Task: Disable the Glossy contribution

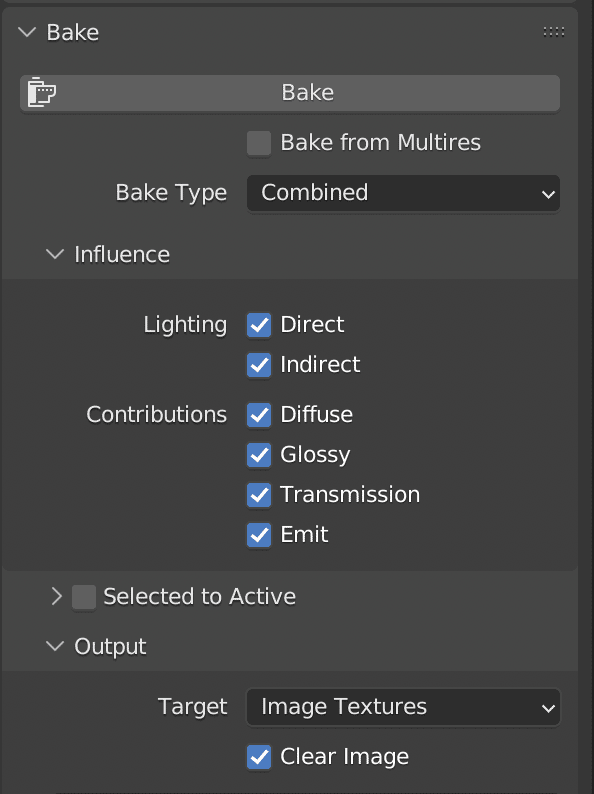Action: click(x=259, y=455)
